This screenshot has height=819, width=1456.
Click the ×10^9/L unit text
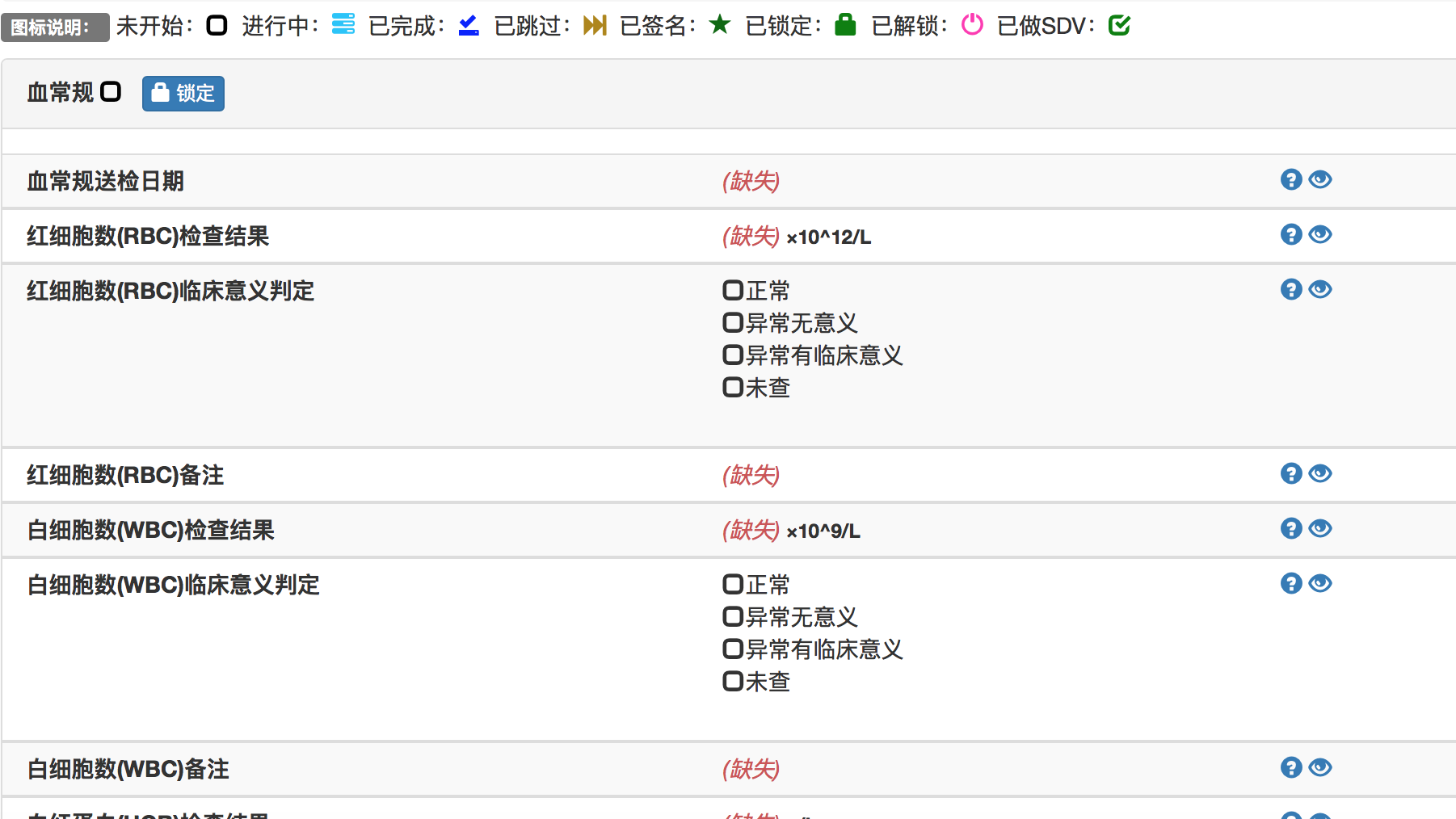click(x=823, y=531)
